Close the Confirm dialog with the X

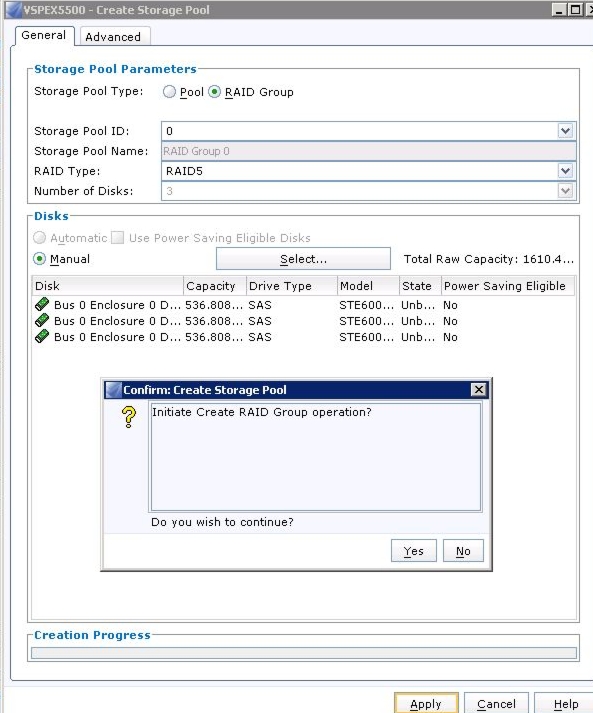478,390
